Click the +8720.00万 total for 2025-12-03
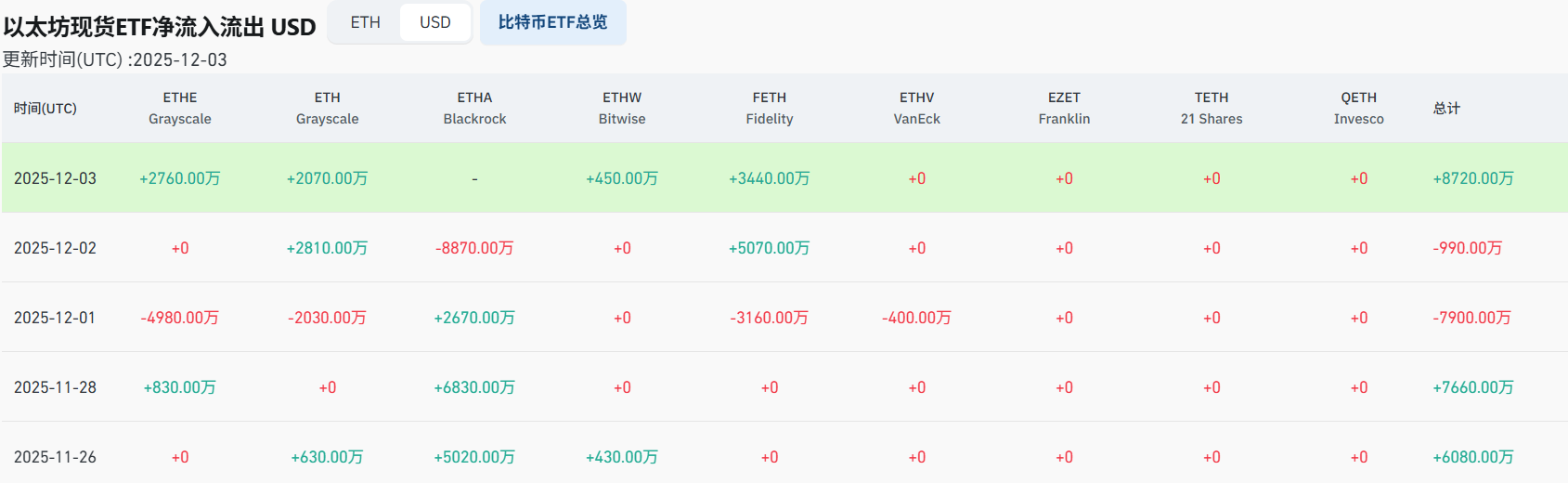Viewport: 1568px width, 483px height. [x=1473, y=178]
